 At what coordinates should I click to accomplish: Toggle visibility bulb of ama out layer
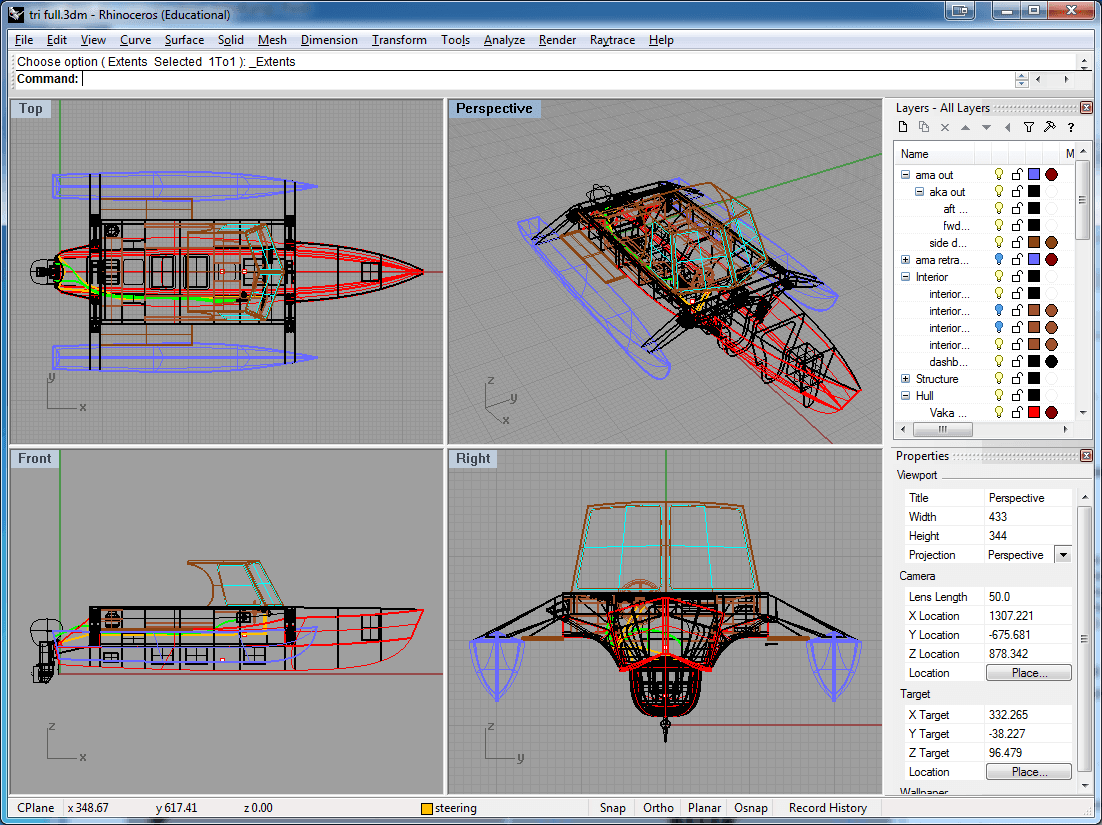pyautogui.click(x=998, y=175)
